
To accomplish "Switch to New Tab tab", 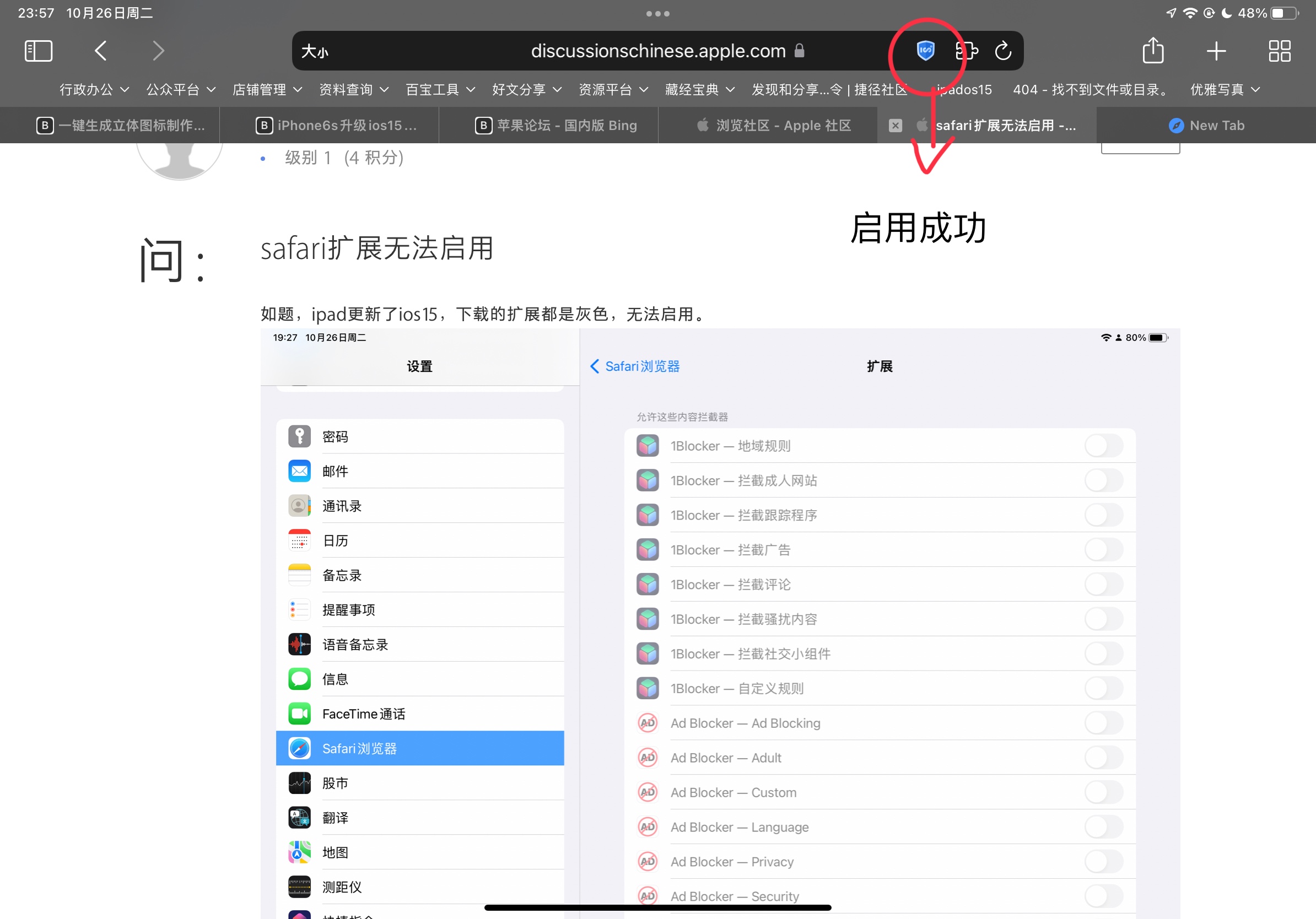I will pos(1206,126).
